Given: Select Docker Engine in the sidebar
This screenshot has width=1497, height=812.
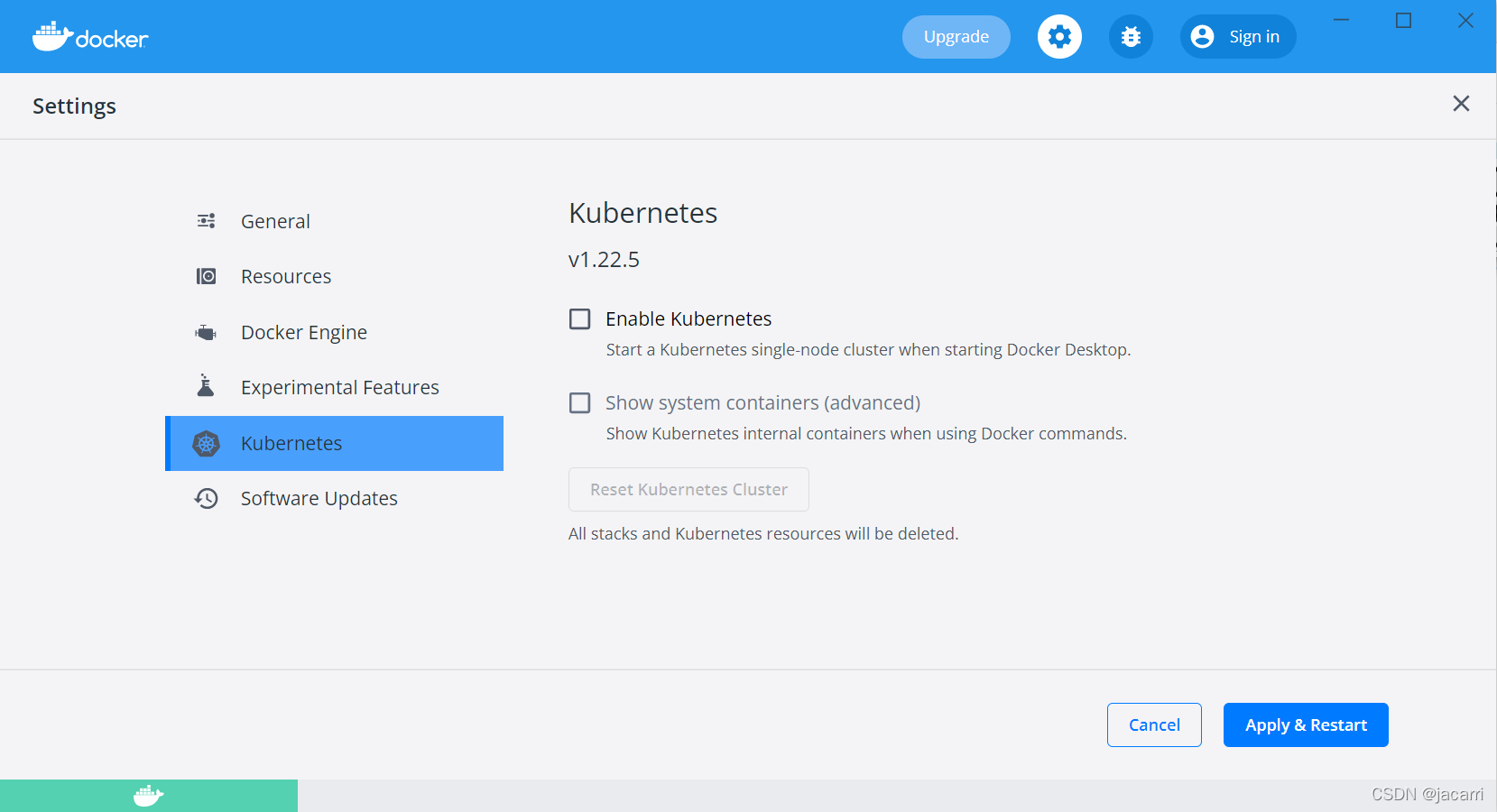Looking at the screenshot, I should point(334,332).
